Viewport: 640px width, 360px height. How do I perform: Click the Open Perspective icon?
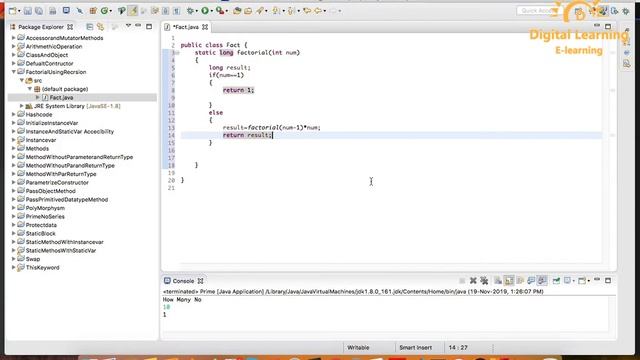(579, 12)
